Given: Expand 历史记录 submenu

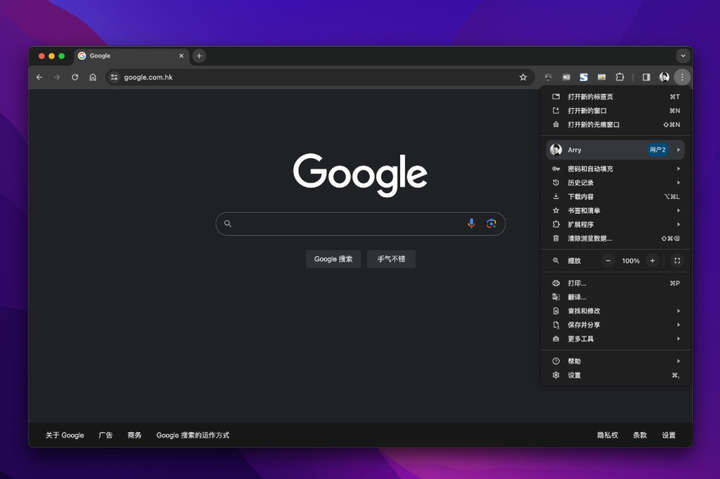Looking at the screenshot, I should click(x=615, y=183).
